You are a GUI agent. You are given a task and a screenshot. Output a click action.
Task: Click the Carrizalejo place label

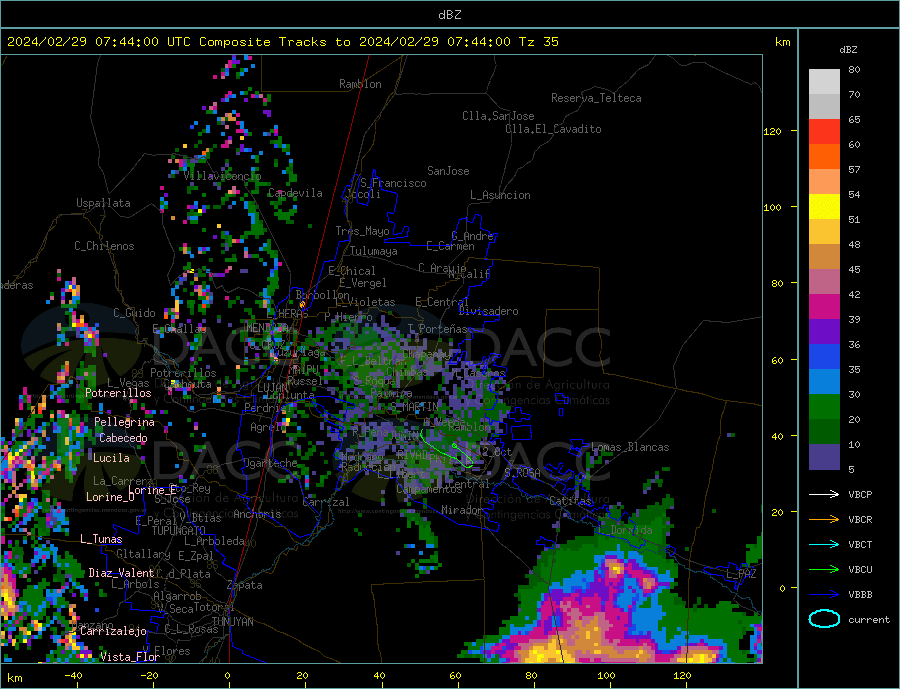(x=113, y=631)
